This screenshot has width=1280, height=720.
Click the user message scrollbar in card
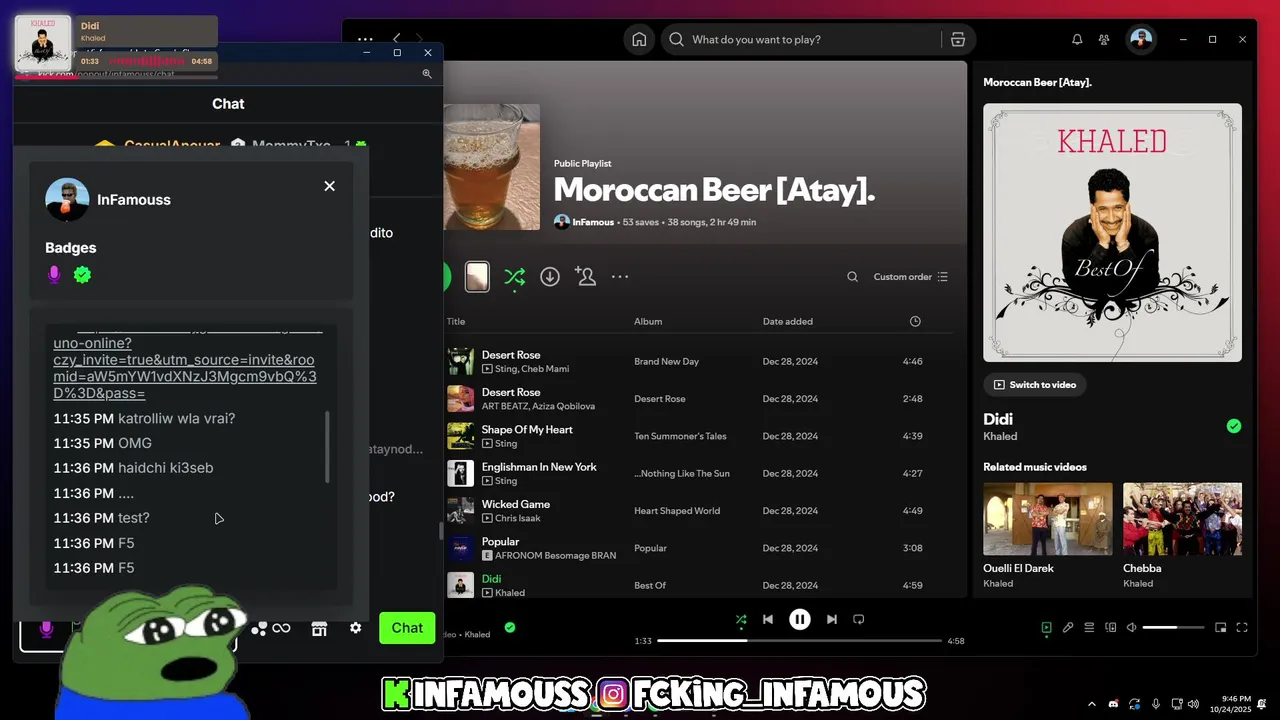click(x=328, y=447)
